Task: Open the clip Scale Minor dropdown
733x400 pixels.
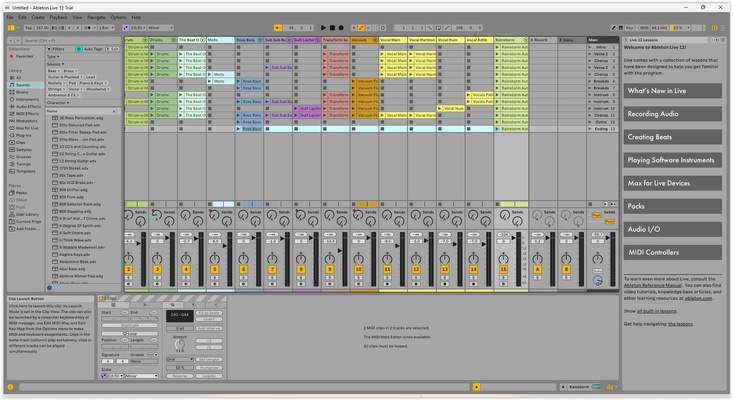Action: coord(142,376)
